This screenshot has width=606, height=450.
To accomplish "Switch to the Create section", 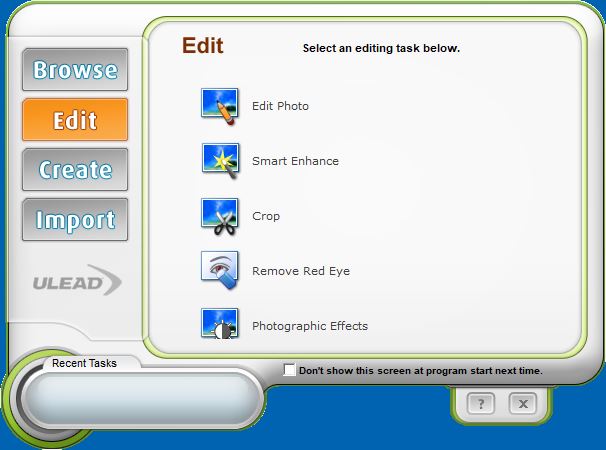I will [75, 169].
